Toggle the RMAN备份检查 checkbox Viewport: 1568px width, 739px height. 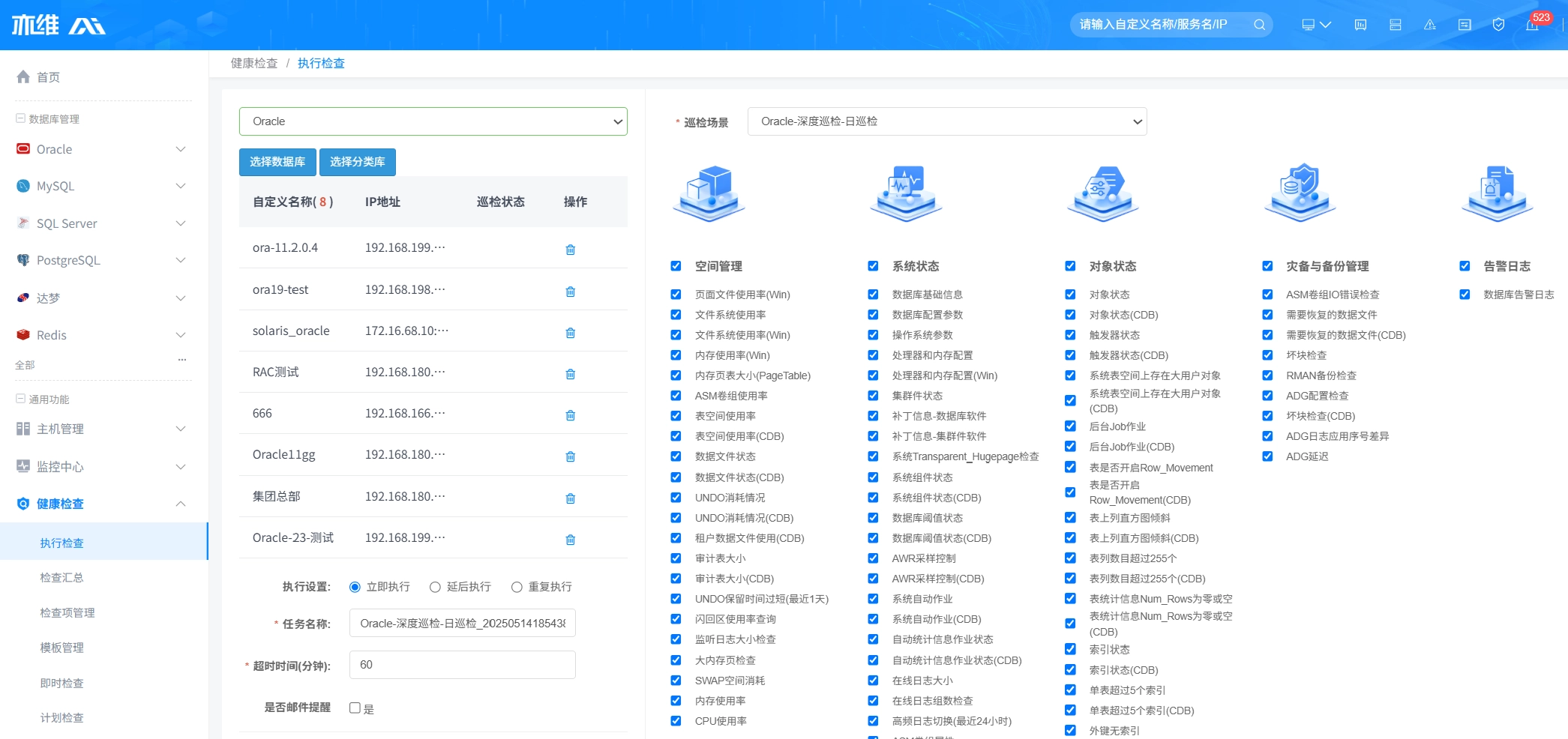tap(1267, 375)
